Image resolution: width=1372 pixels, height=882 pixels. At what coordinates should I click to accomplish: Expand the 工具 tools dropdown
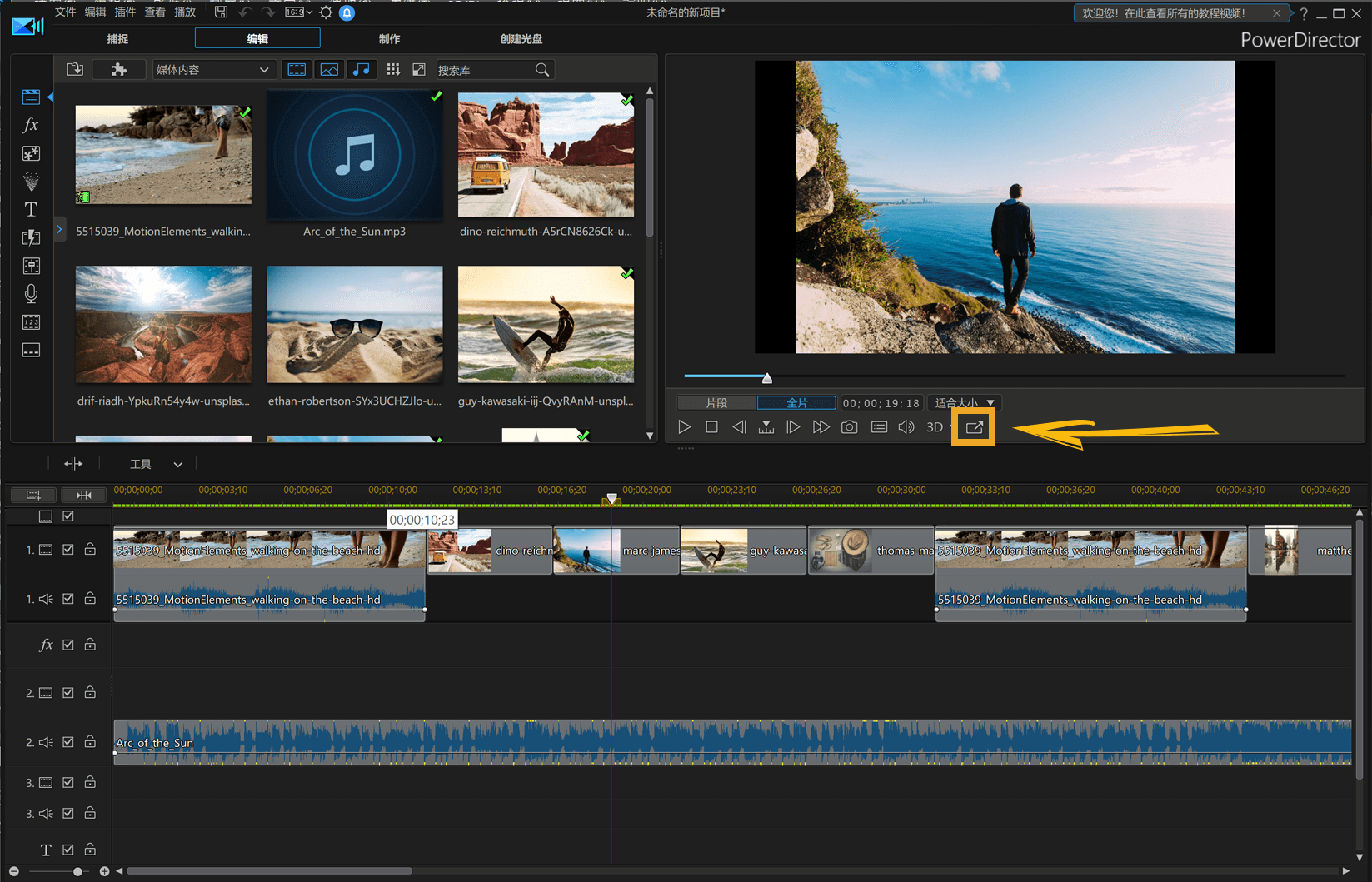tap(156, 464)
